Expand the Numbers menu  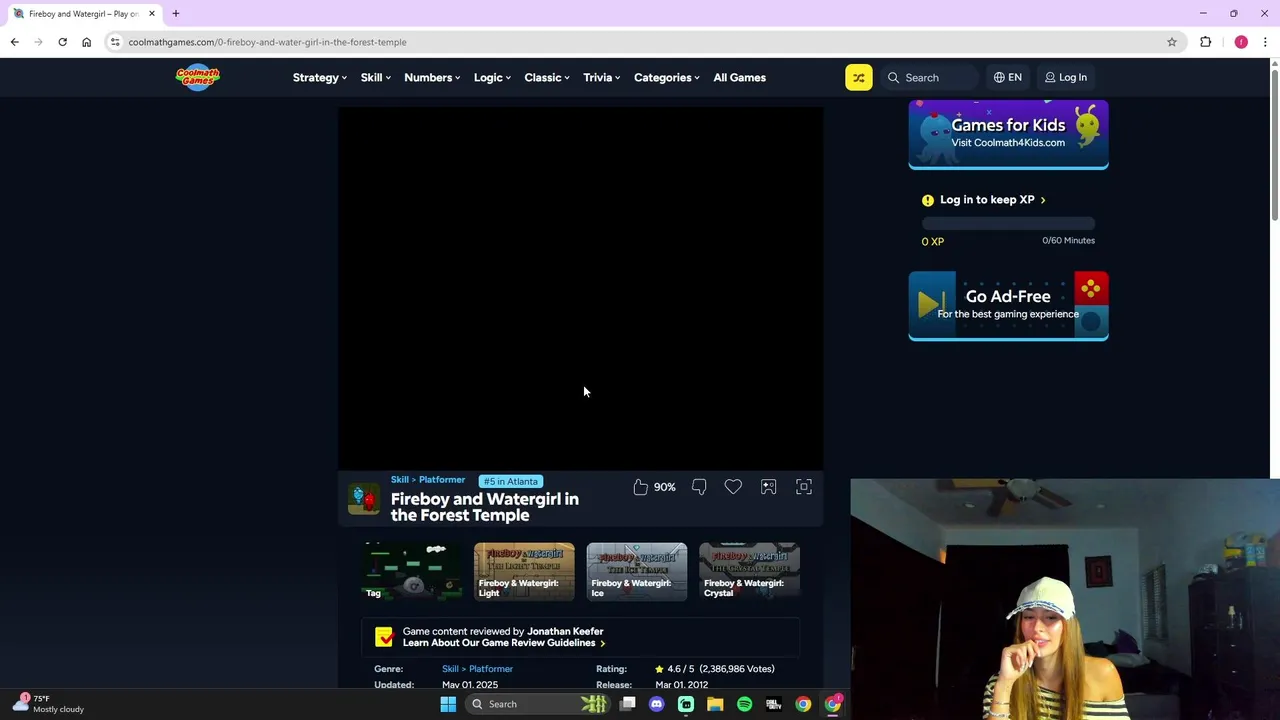pyautogui.click(x=432, y=77)
